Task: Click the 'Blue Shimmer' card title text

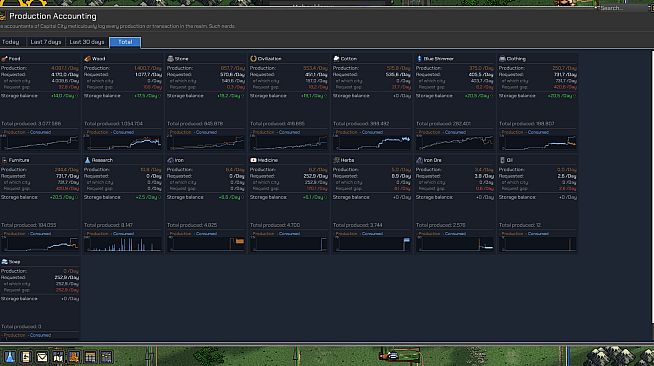Action: coord(438,59)
